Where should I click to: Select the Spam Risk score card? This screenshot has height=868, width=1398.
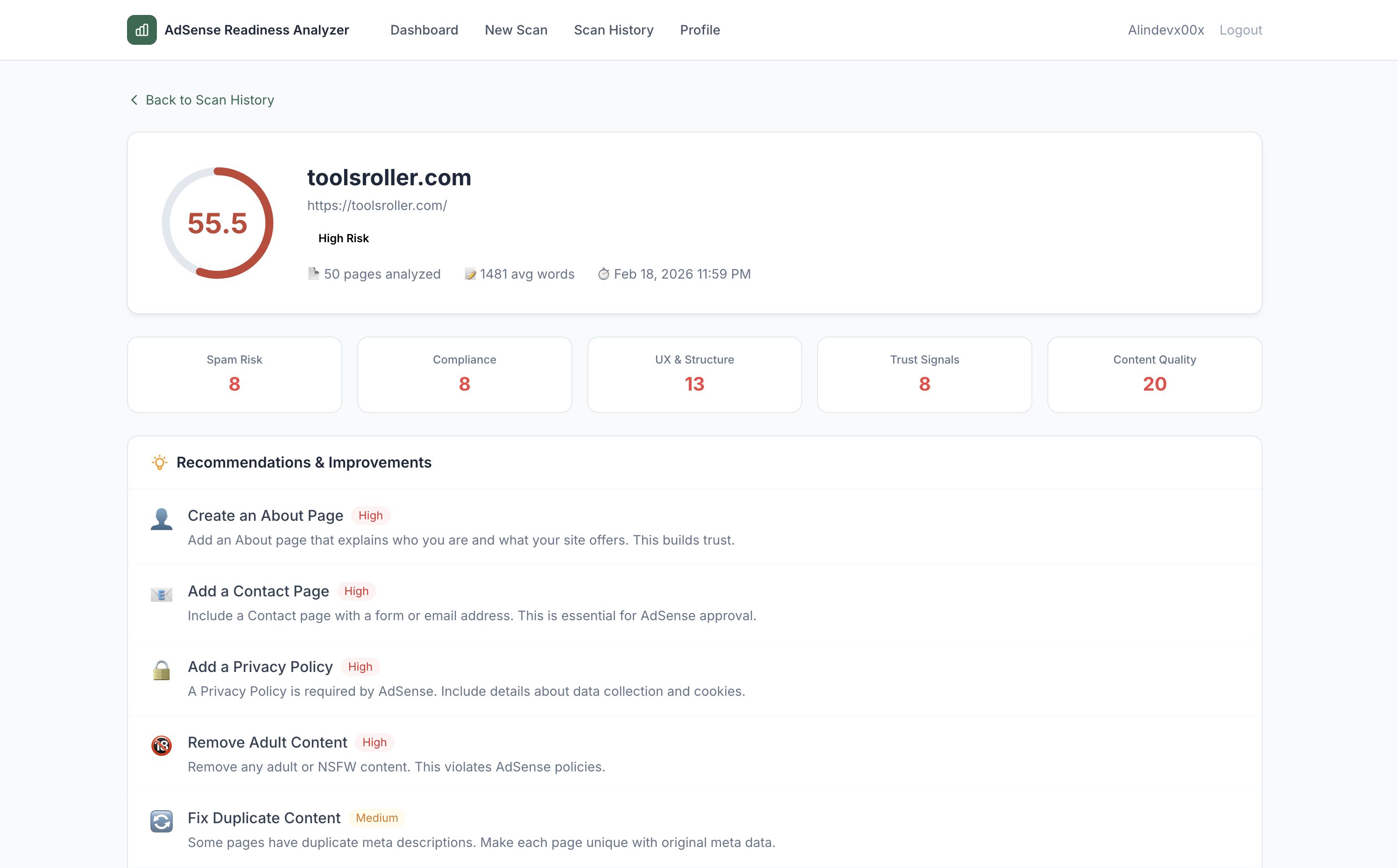pyautogui.click(x=234, y=374)
